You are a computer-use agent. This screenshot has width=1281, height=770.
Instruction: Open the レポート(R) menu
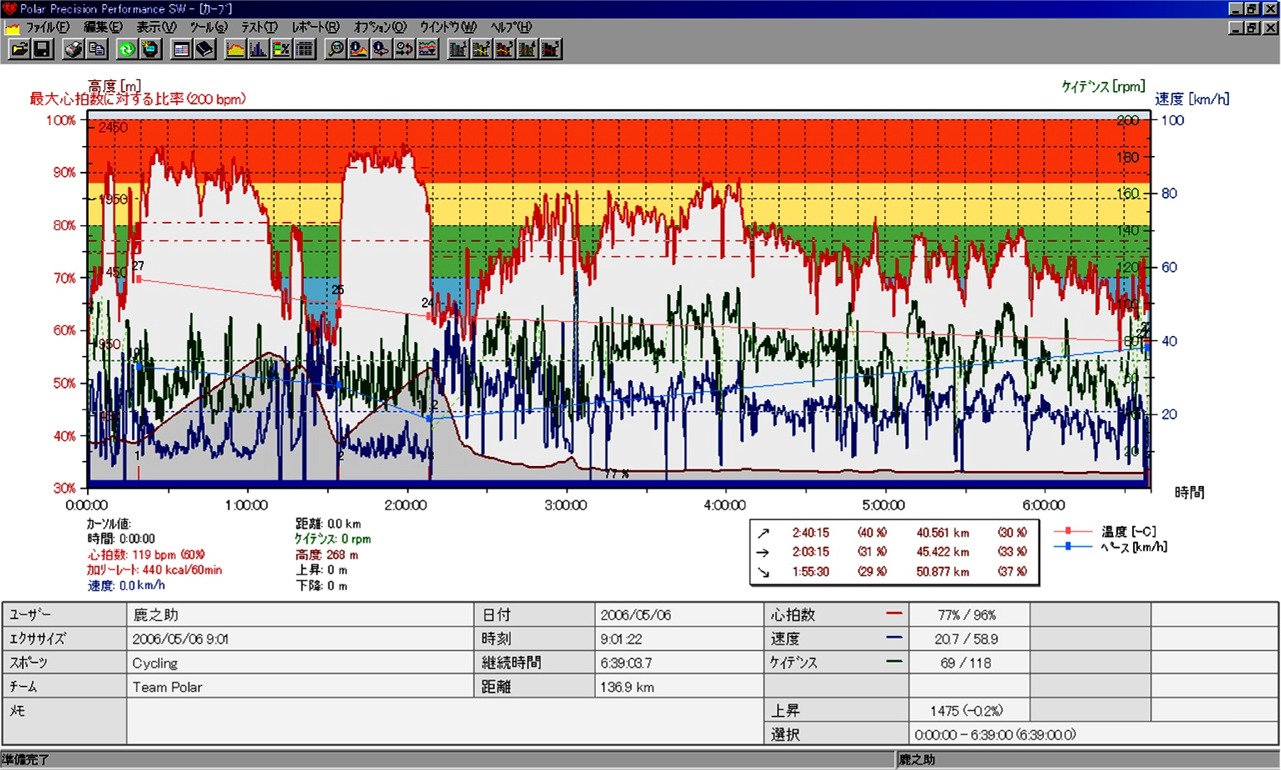316,27
